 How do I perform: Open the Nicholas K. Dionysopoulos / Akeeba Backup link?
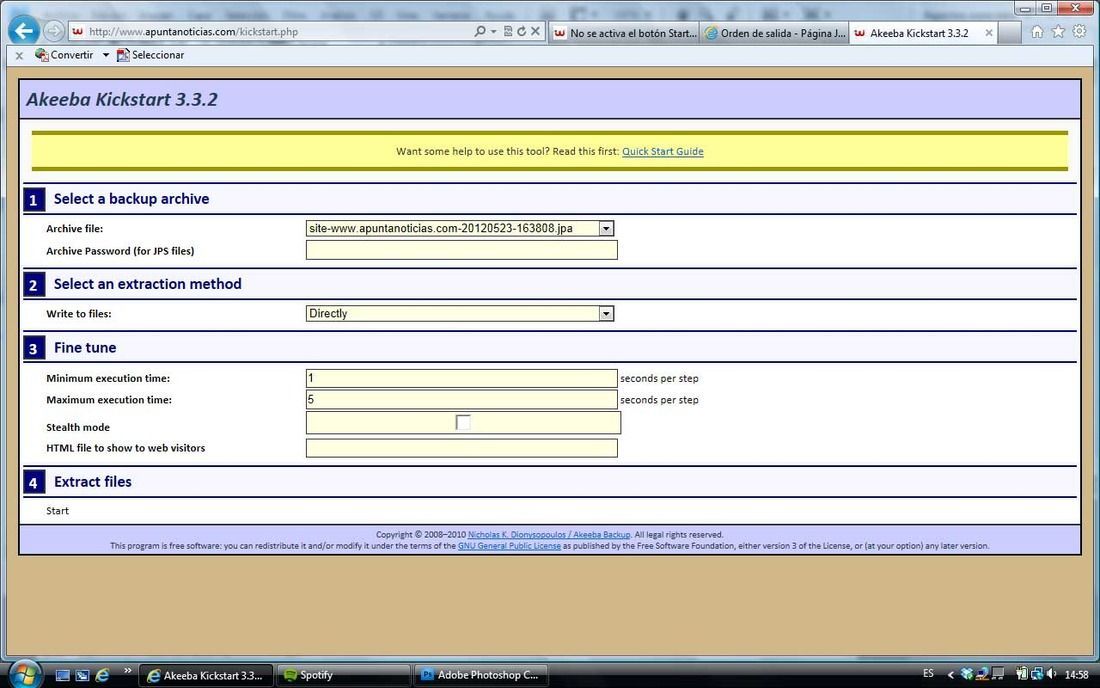point(549,534)
